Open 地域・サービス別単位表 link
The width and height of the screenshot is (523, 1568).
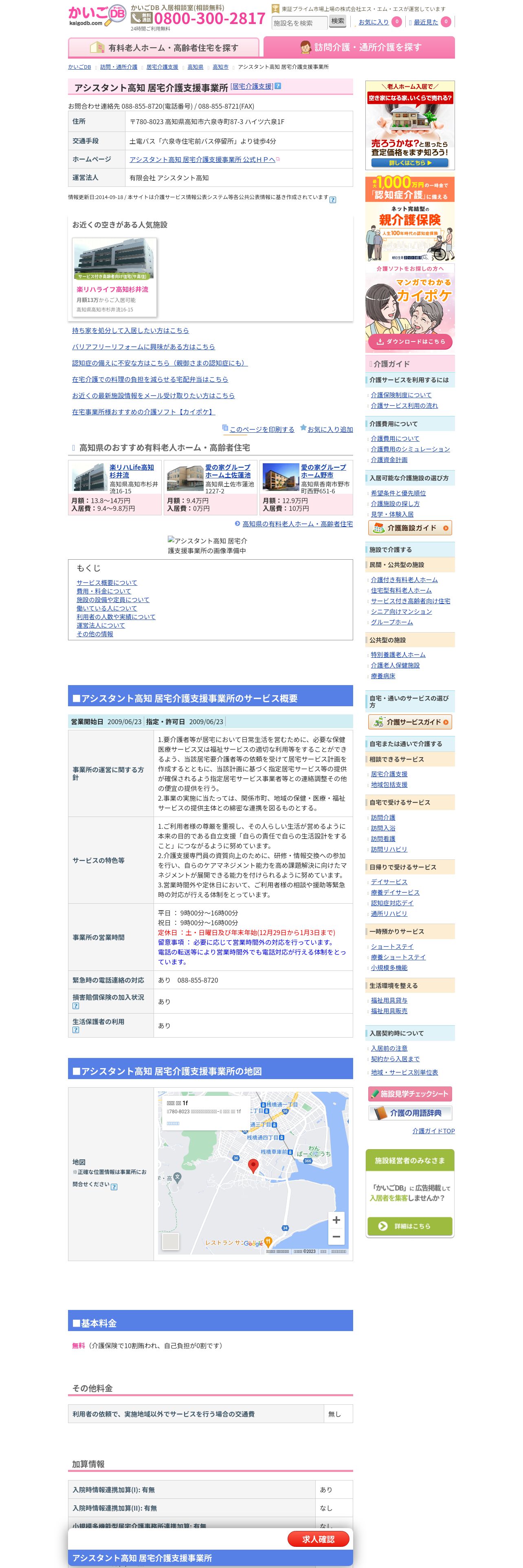[404, 1073]
